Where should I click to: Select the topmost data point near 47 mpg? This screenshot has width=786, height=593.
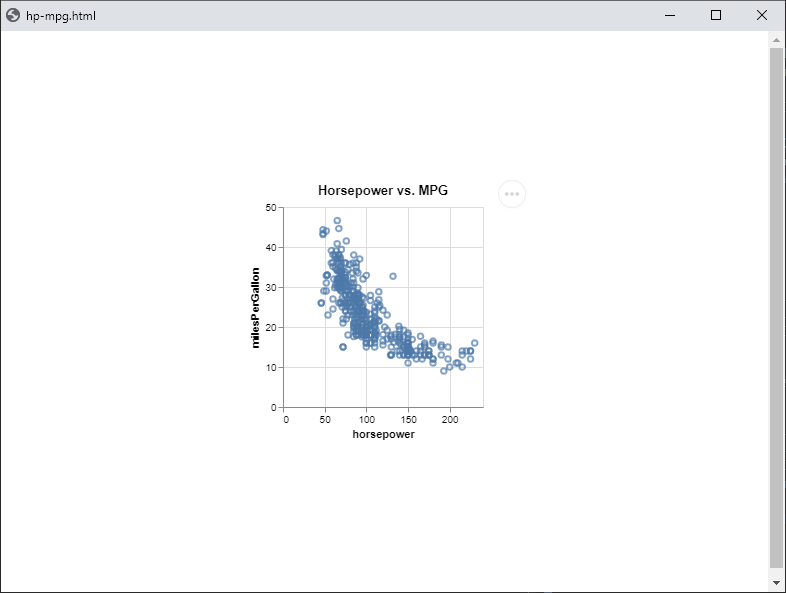(337, 221)
